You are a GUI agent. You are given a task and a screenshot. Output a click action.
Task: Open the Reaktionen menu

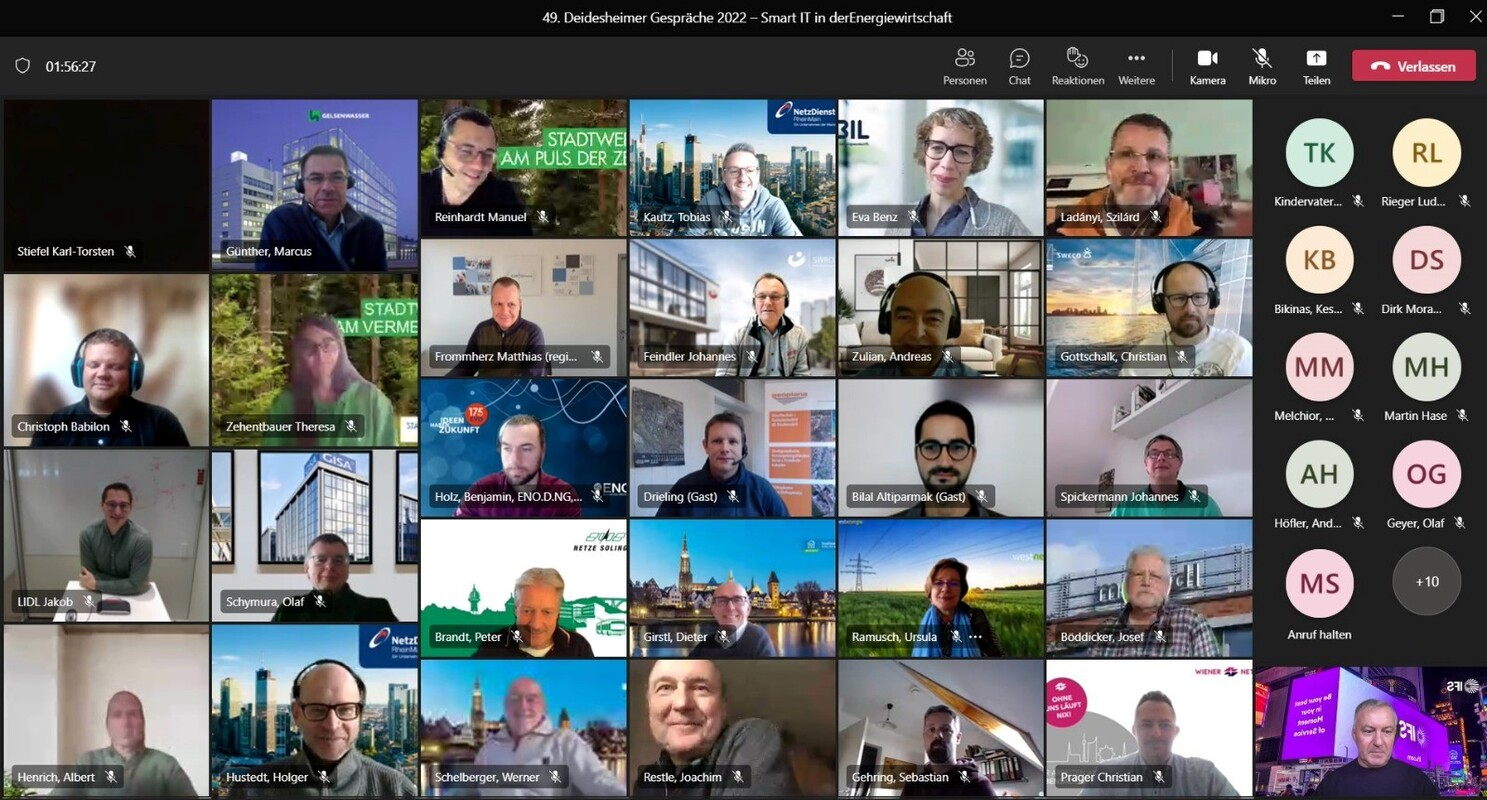tap(1077, 66)
